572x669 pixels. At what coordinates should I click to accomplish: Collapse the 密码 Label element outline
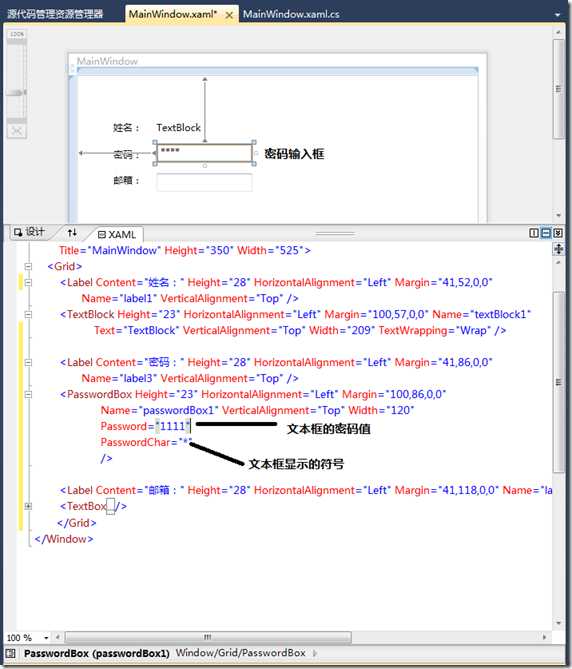[x=28, y=362]
